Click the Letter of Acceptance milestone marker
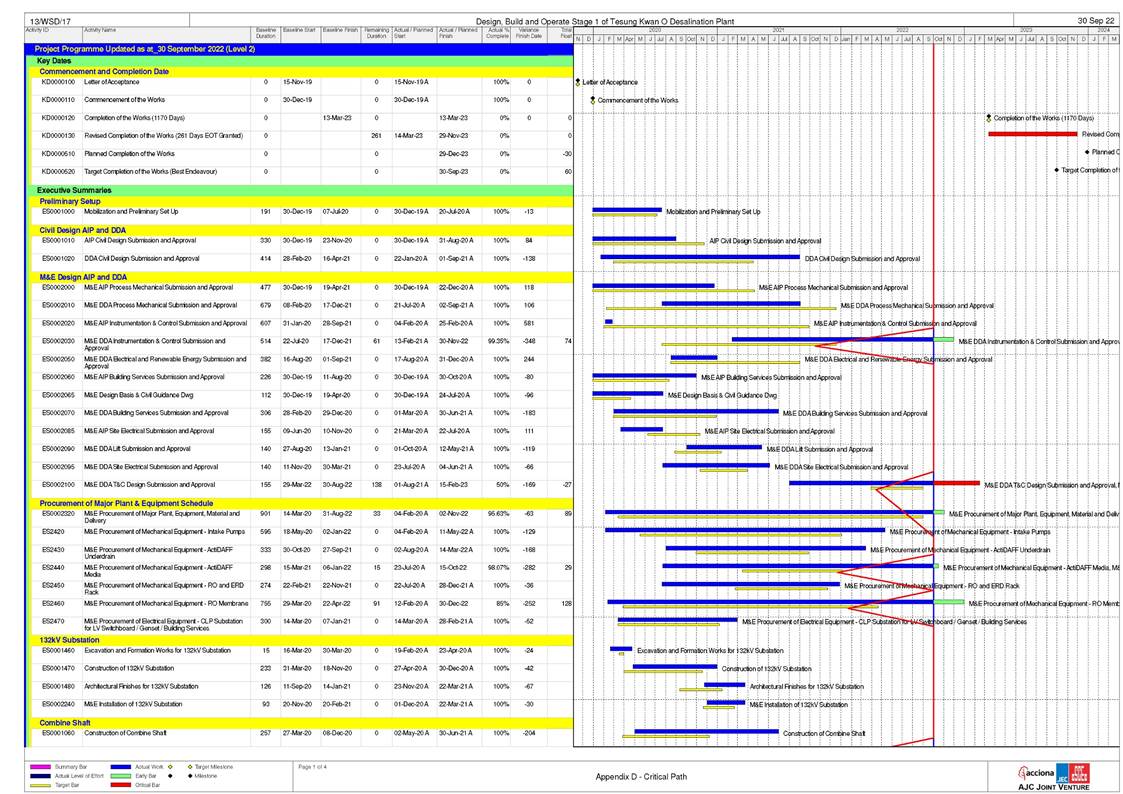1123x794 pixels. [x=578, y=82]
